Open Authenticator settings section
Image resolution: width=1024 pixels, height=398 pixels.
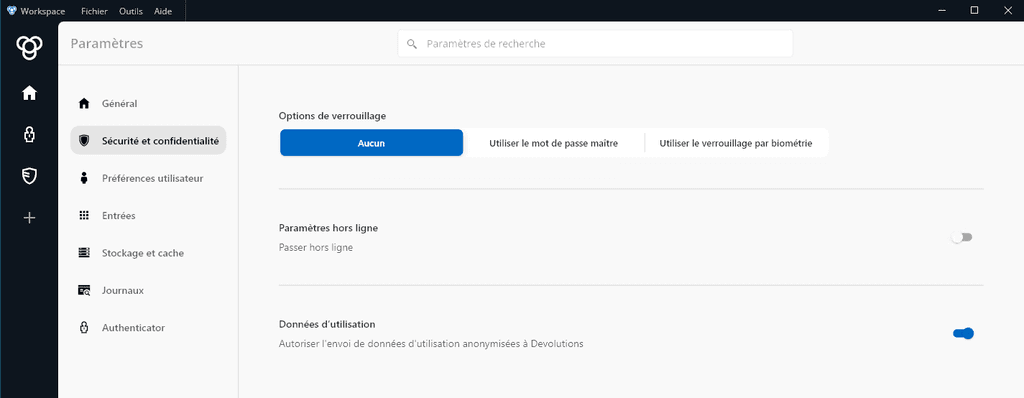[148, 327]
